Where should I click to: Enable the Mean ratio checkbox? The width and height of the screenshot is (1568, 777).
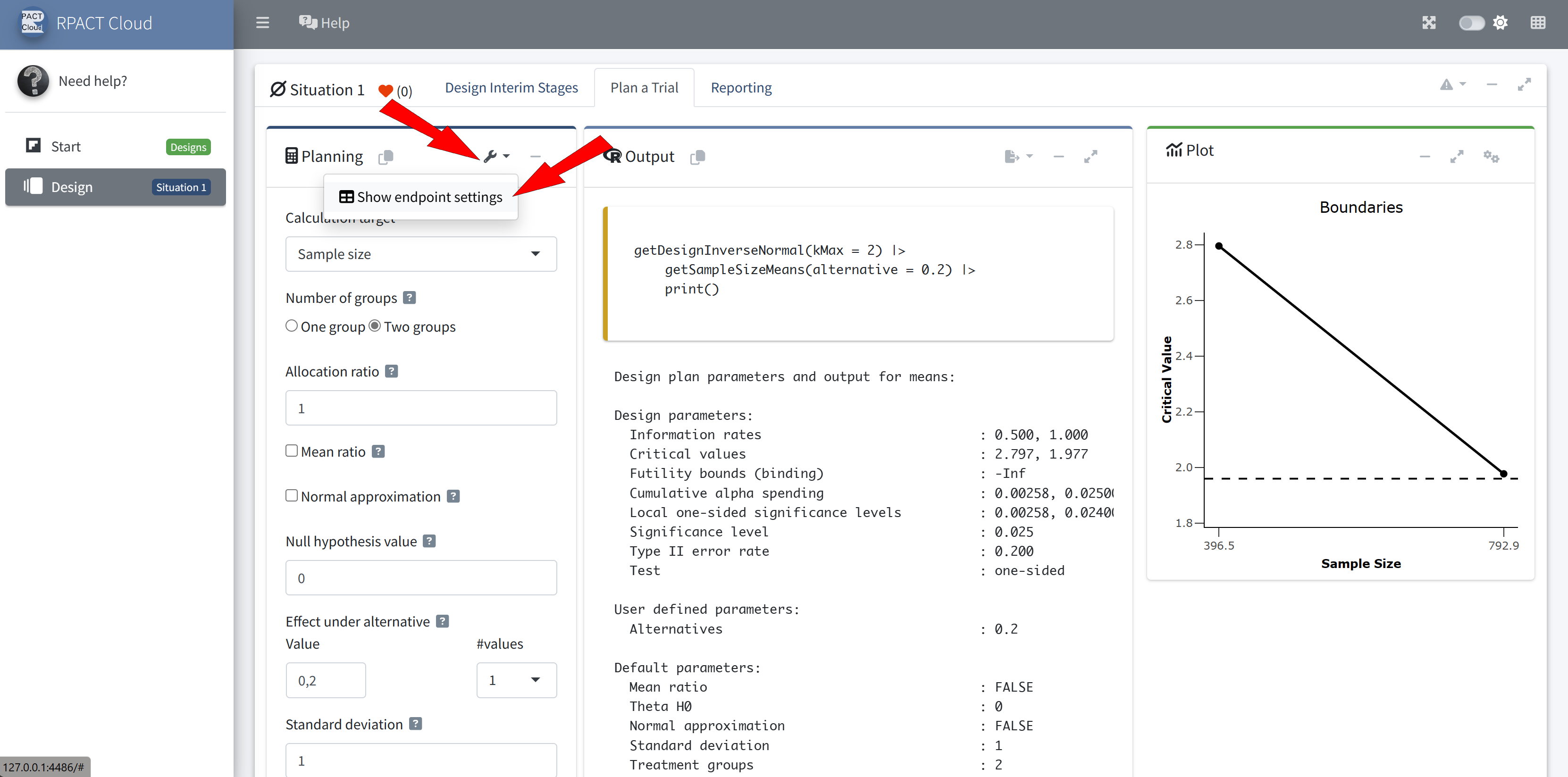(292, 451)
